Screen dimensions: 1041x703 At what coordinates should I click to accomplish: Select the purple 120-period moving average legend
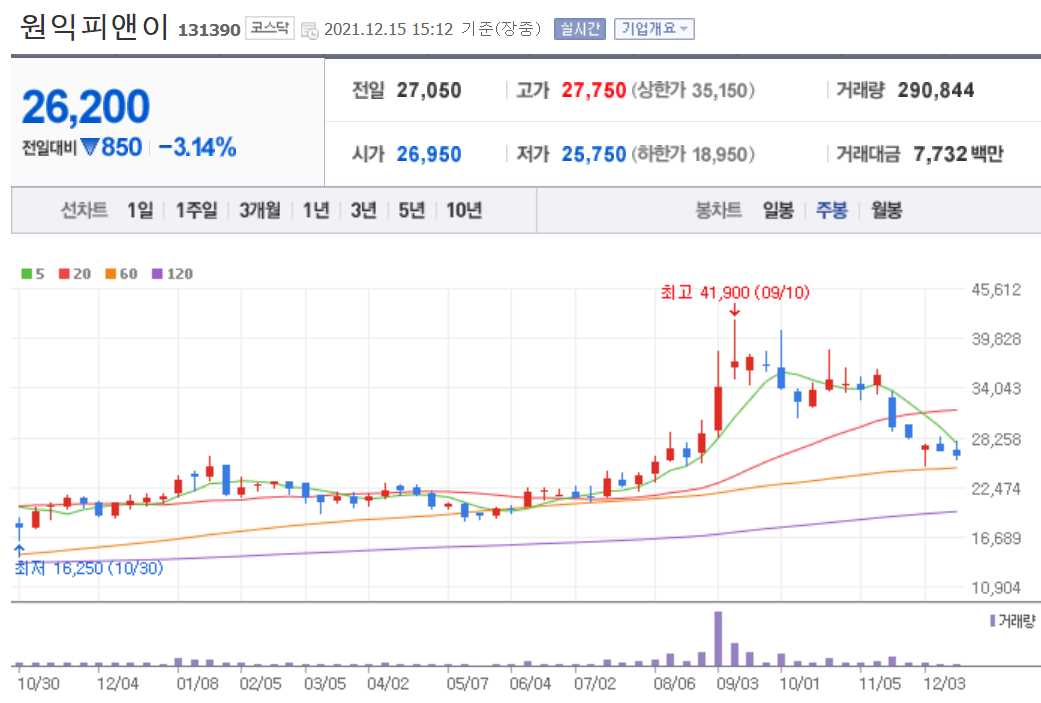click(167, 273)
